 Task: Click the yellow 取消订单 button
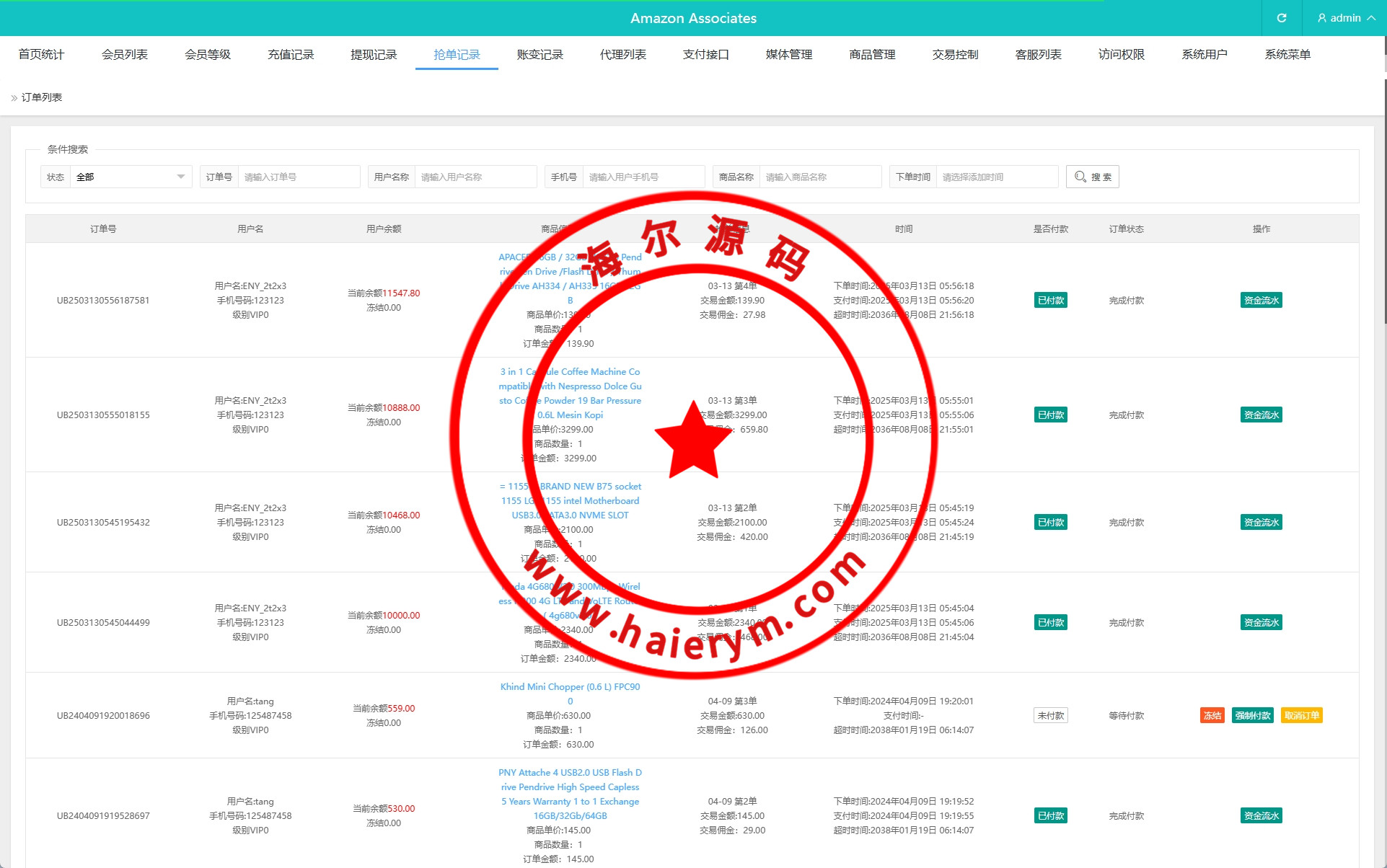pyautogui.click(x=1301, y=715)
